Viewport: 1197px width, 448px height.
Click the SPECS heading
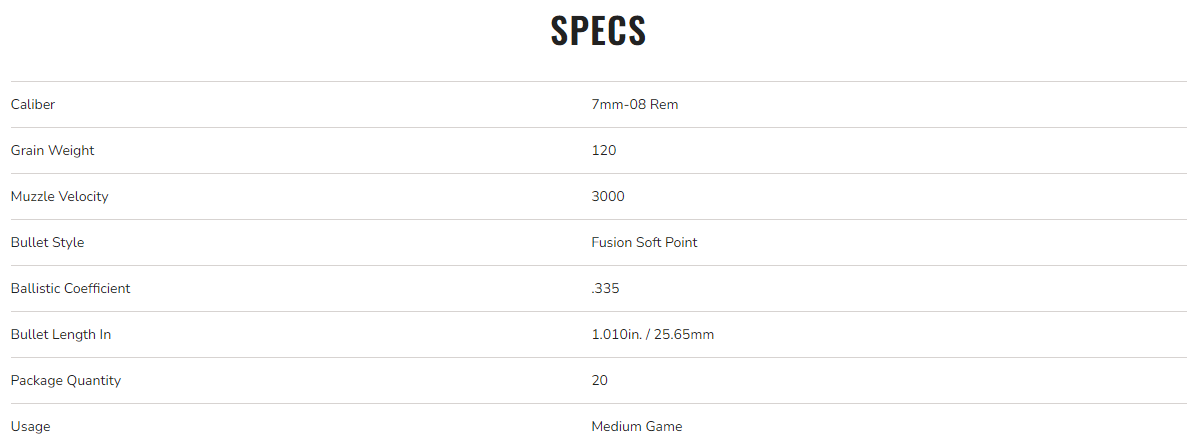pos(598,31)
